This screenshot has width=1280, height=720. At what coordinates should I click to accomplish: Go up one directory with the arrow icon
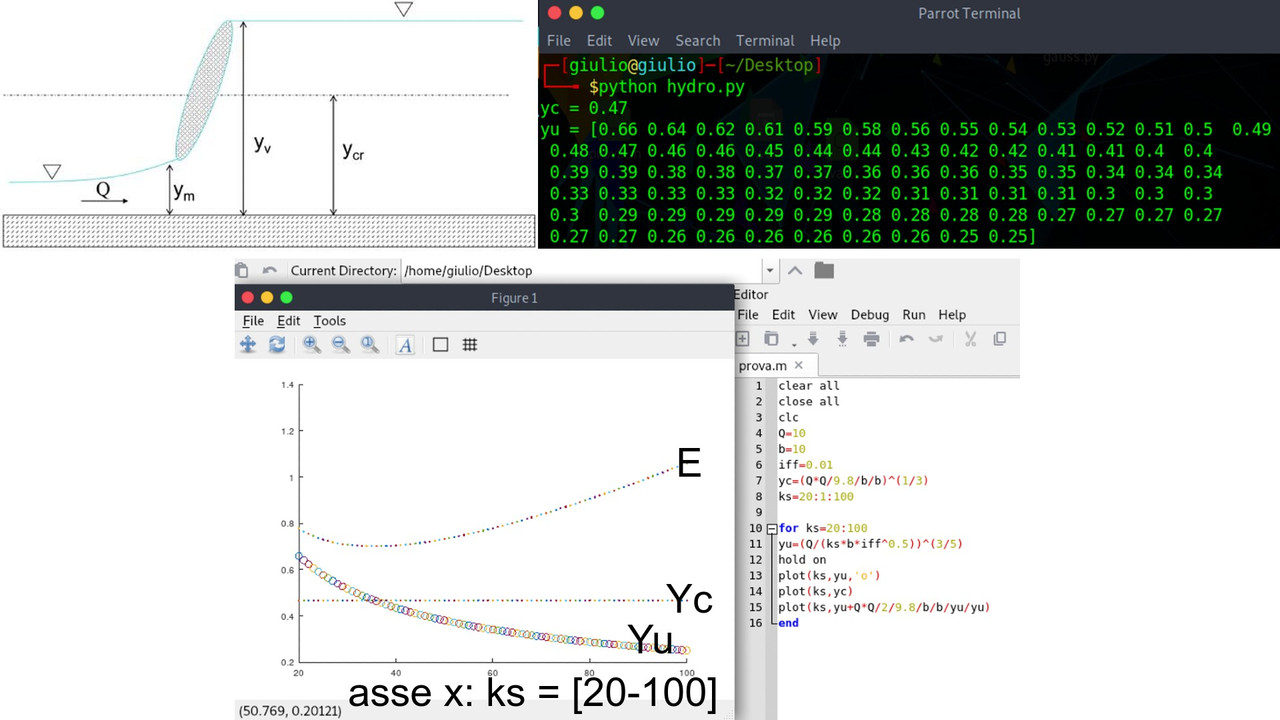795,270
